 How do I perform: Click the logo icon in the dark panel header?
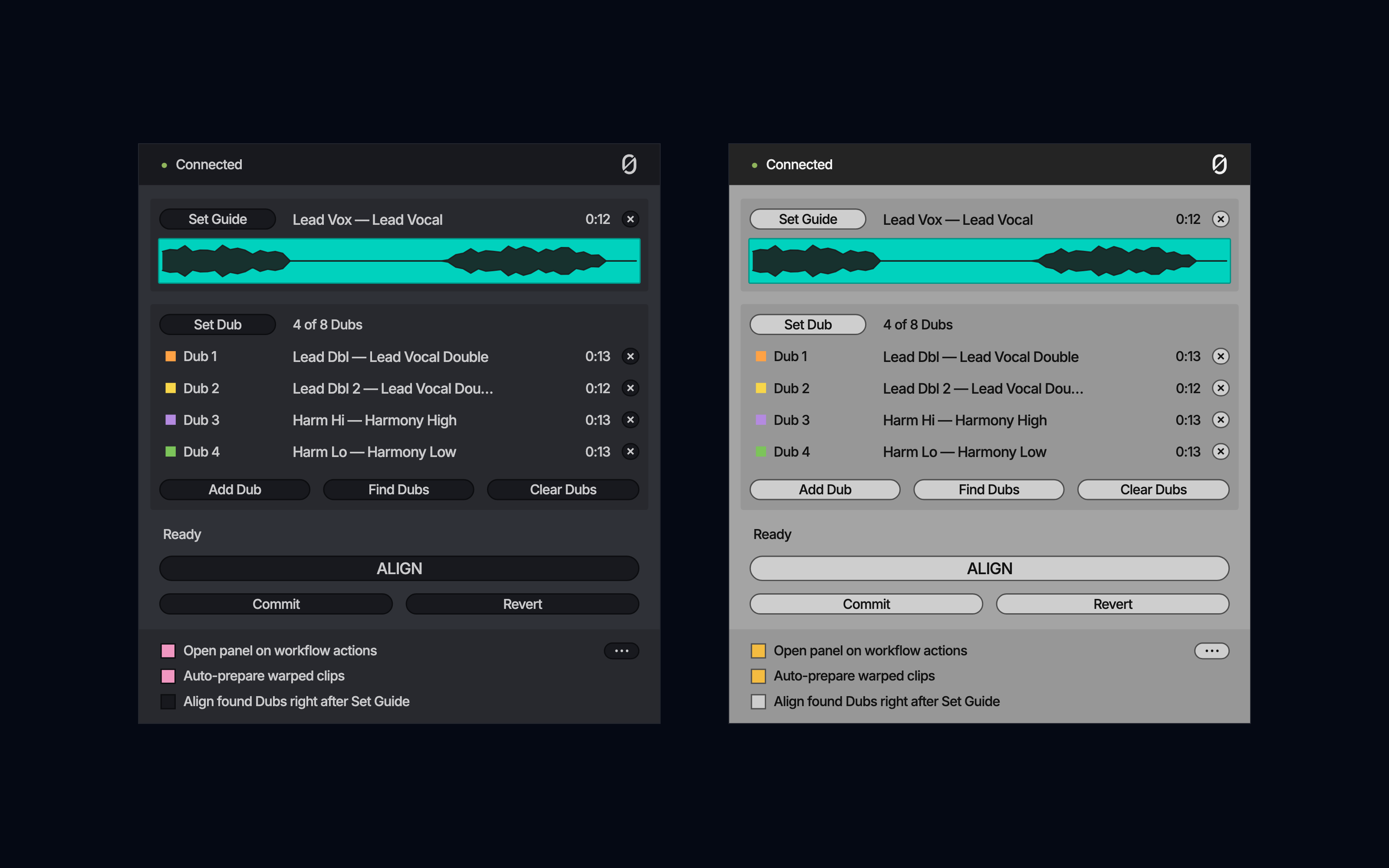(629, 164)
